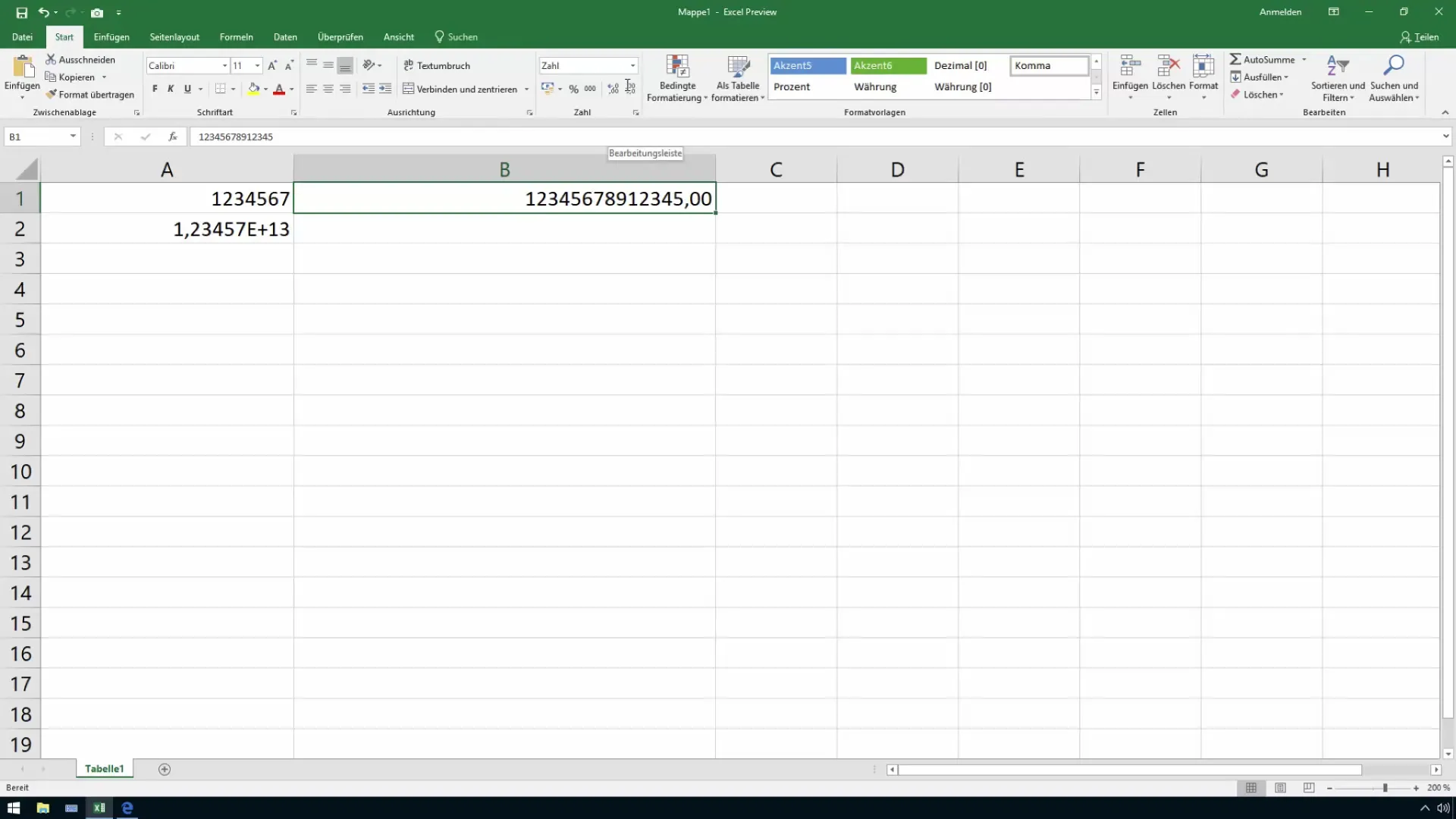Image resolution: width=1456 pixels, height=819 pixels.
Task: Click the Ausschneiden scissors button
Action: click(80, 59)
